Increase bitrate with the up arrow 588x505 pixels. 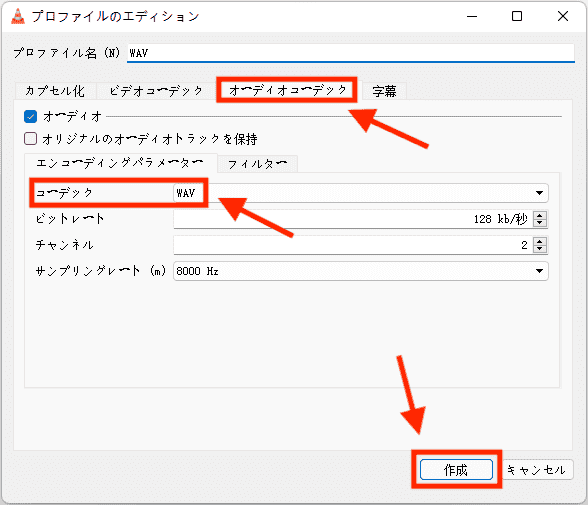click(539, 215)
